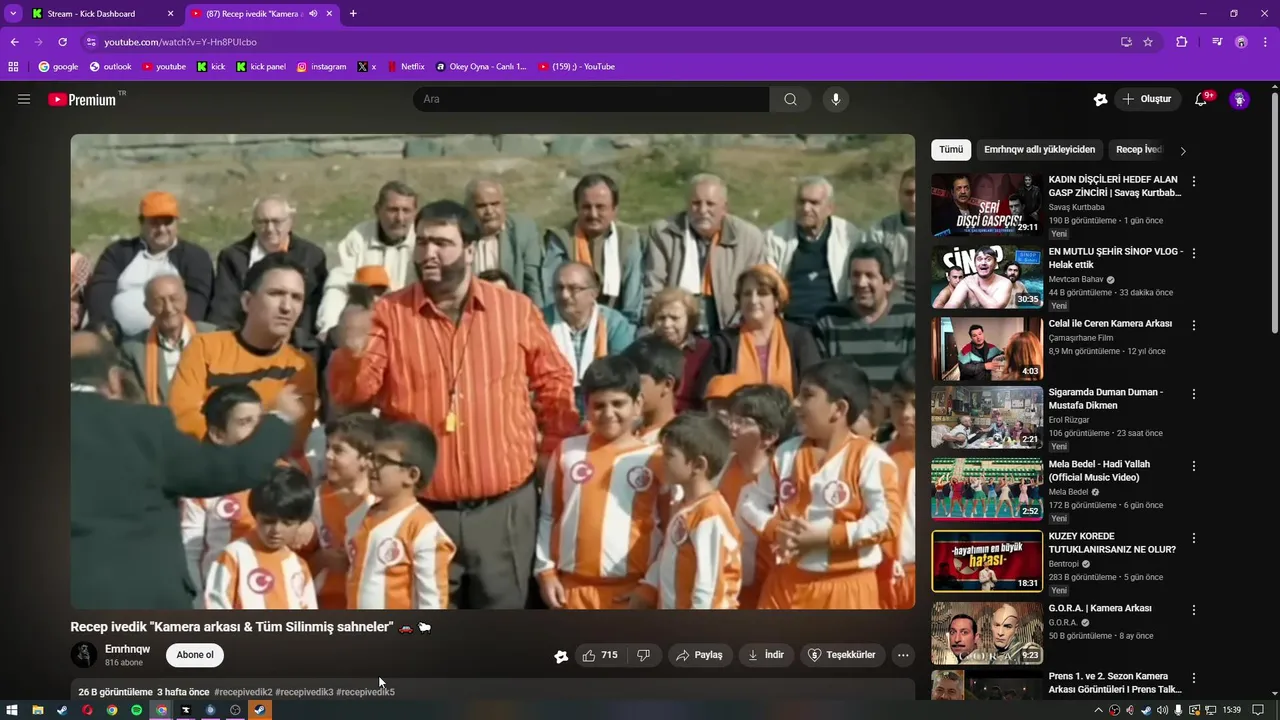Viewport: 1280px width, 720px height.
Task: Close the Kick Dashboard tab
Action: 171,14
